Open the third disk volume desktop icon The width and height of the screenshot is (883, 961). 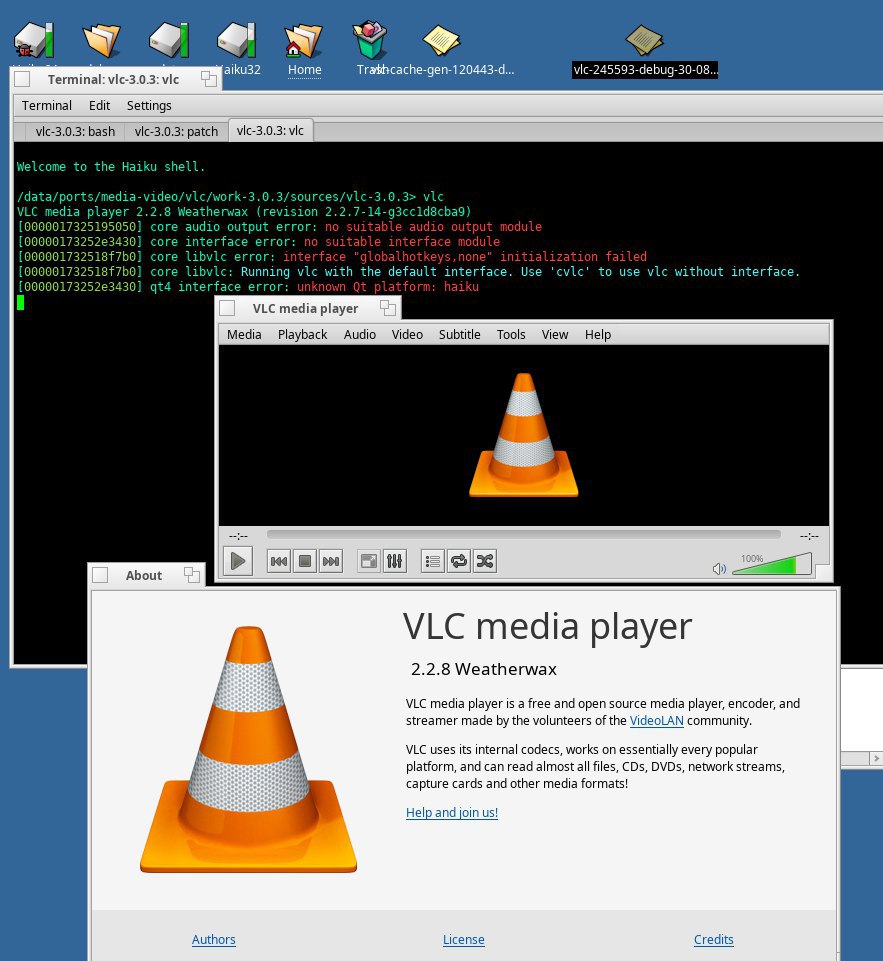[x=169, y=40]
